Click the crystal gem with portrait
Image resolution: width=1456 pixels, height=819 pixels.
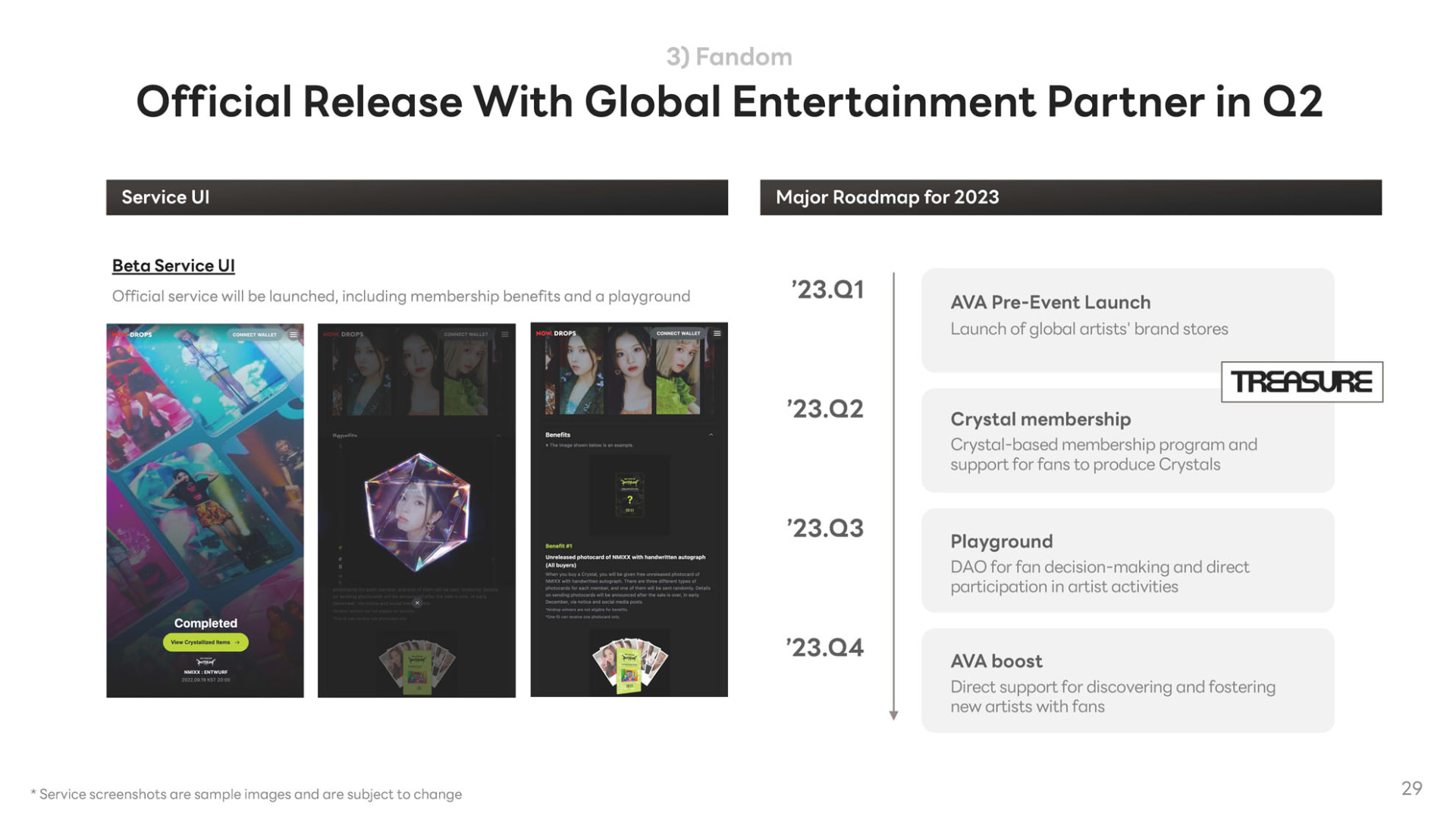(x=417, y=512)
